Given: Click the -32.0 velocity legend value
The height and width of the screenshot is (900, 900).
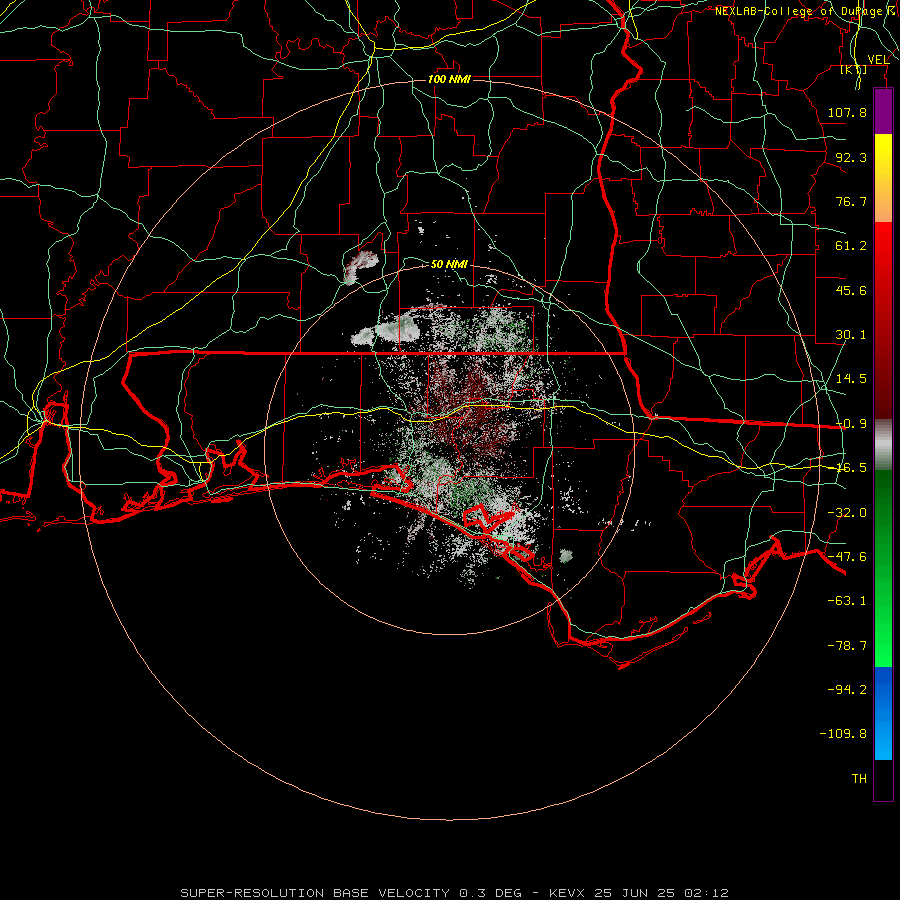Looking at the screenshot, I should click(x=847, y=513).
